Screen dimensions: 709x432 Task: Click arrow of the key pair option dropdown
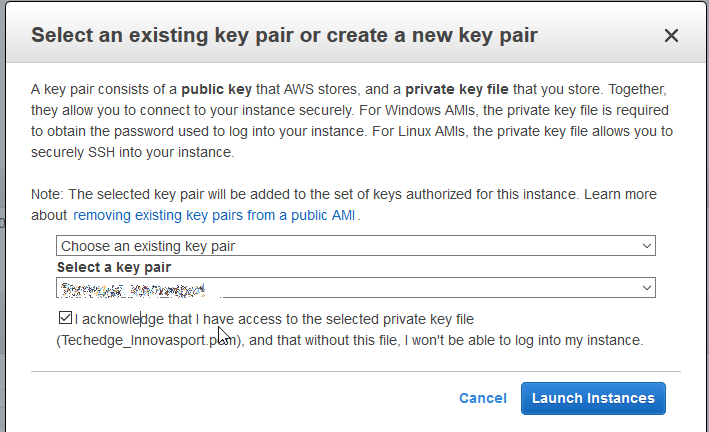[x=647, y=245]
